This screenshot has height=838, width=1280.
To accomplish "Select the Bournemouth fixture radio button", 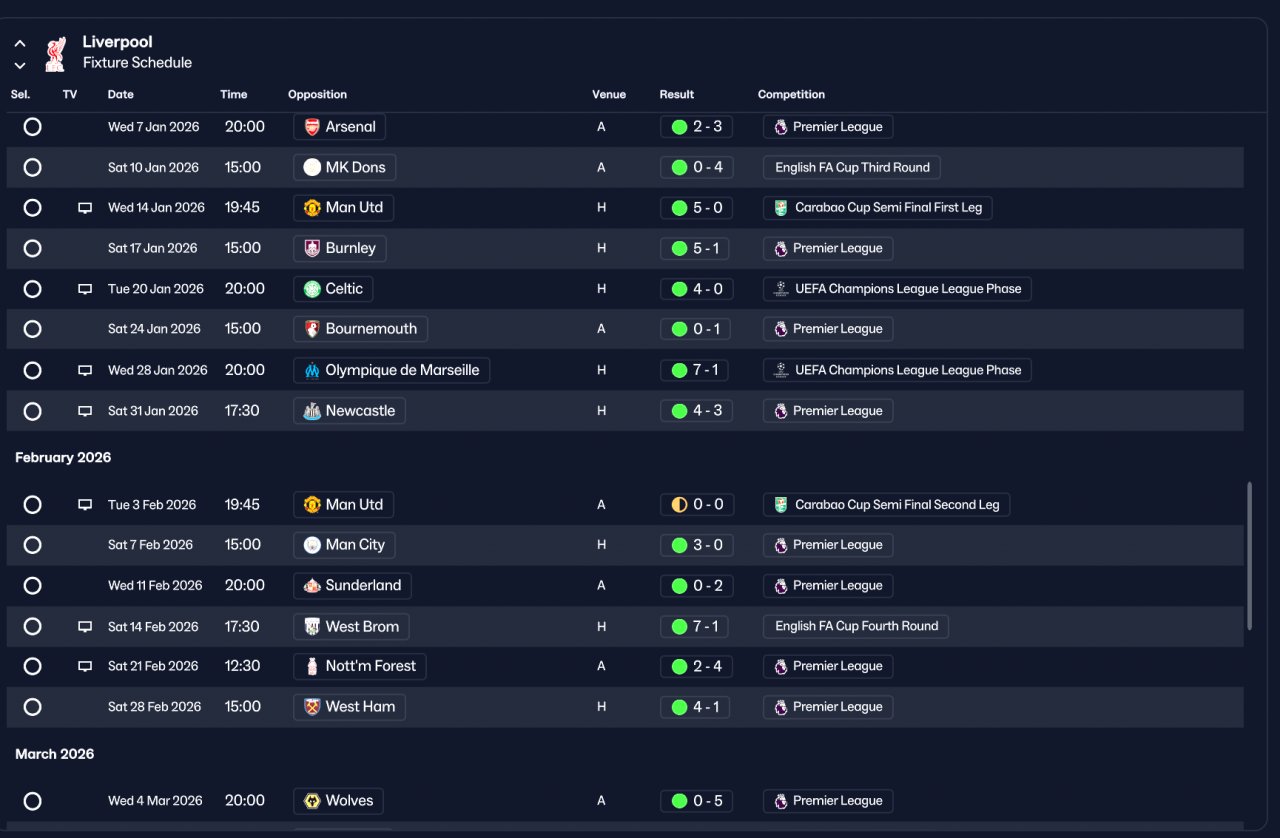I will click(x=32, y=329).
